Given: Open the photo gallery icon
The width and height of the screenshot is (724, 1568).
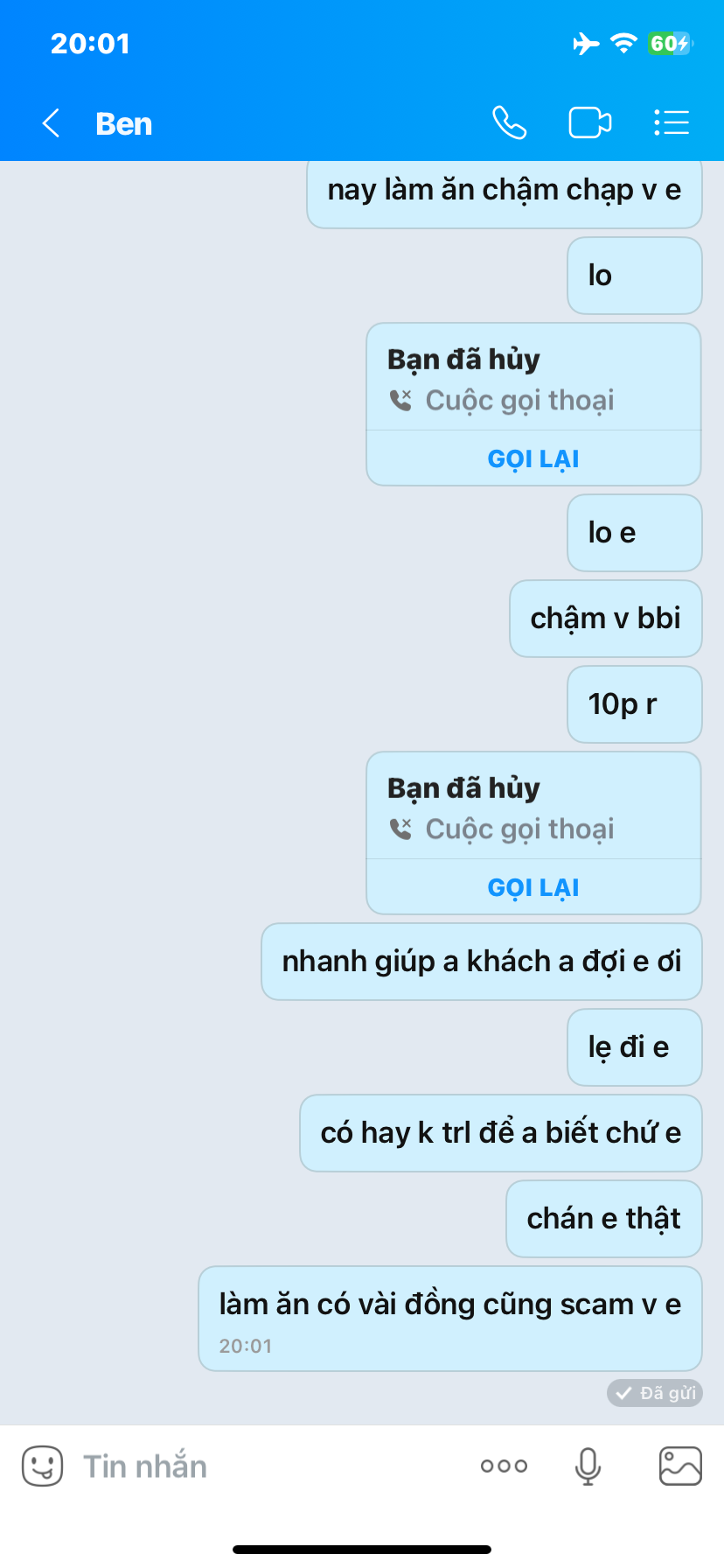Looking at the screenshot, I should click(x=680, y=1466).
